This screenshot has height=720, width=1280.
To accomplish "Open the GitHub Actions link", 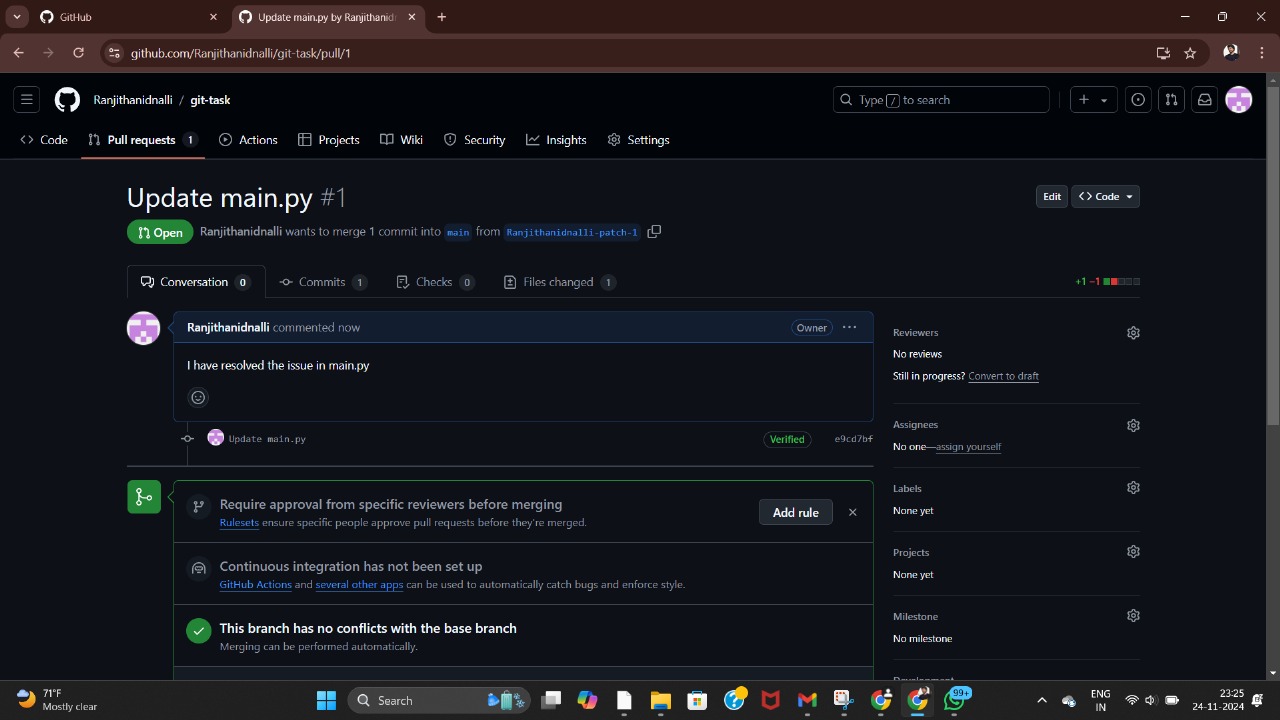I will pyautogui.click(x=256, y=585).
